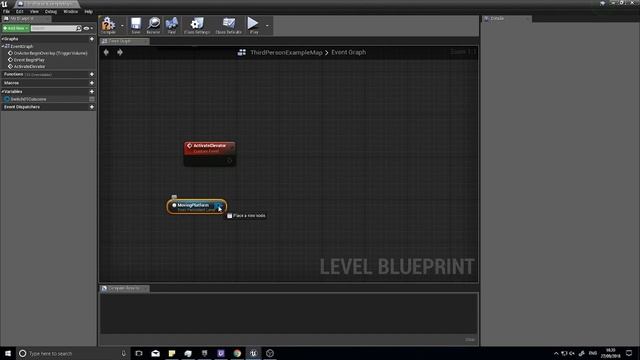Click the Find toolbar icon

pyautogui.click(x=172, y=25)
